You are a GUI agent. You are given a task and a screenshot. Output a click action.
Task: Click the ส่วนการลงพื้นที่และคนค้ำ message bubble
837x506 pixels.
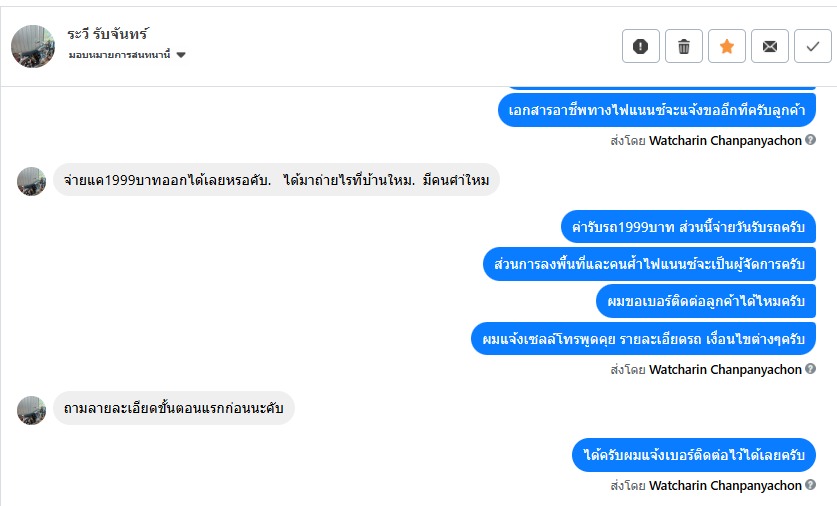tap(649, 264)
